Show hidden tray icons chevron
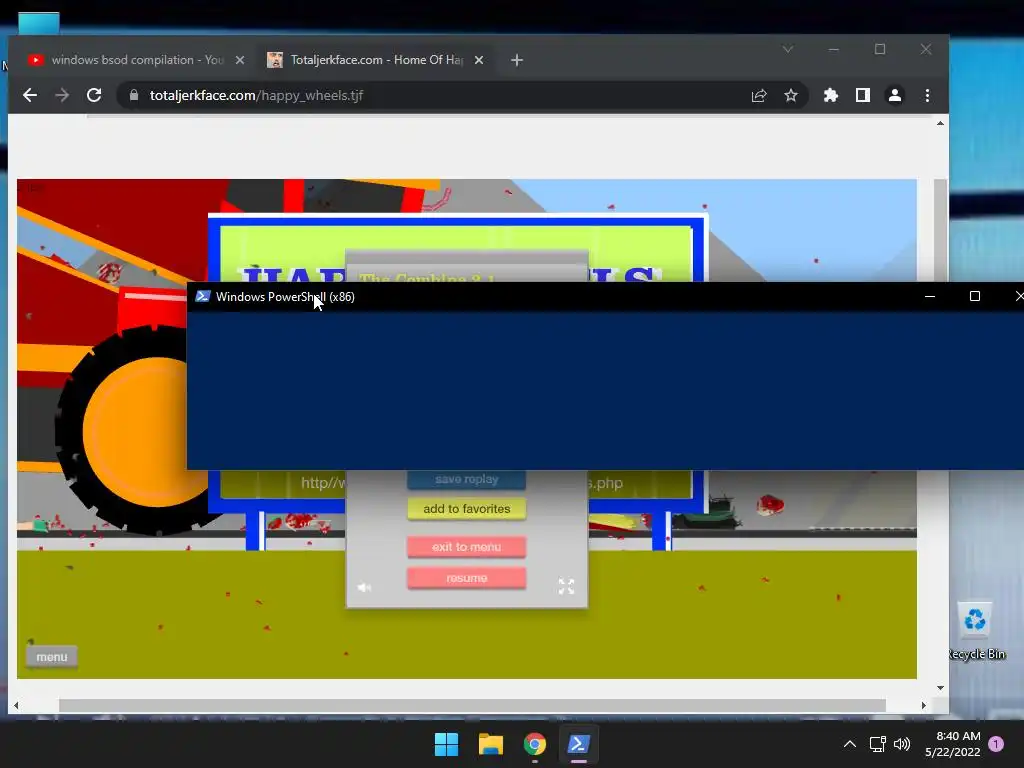The width and height of the screenshot is (1024, 768). click(850, 744)
